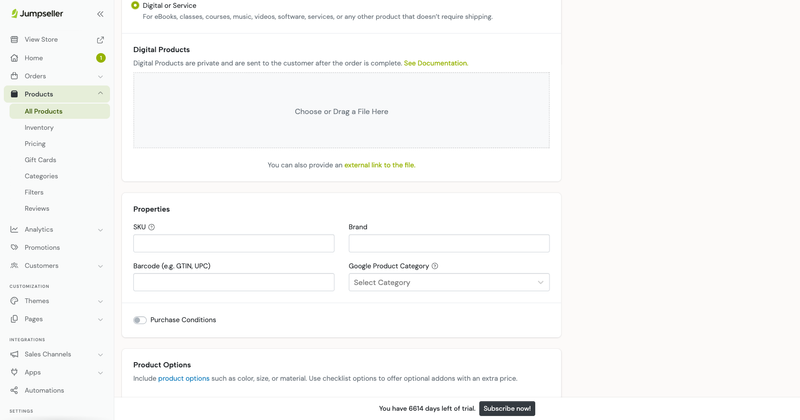Click the View Store icon

click(14, 39)
